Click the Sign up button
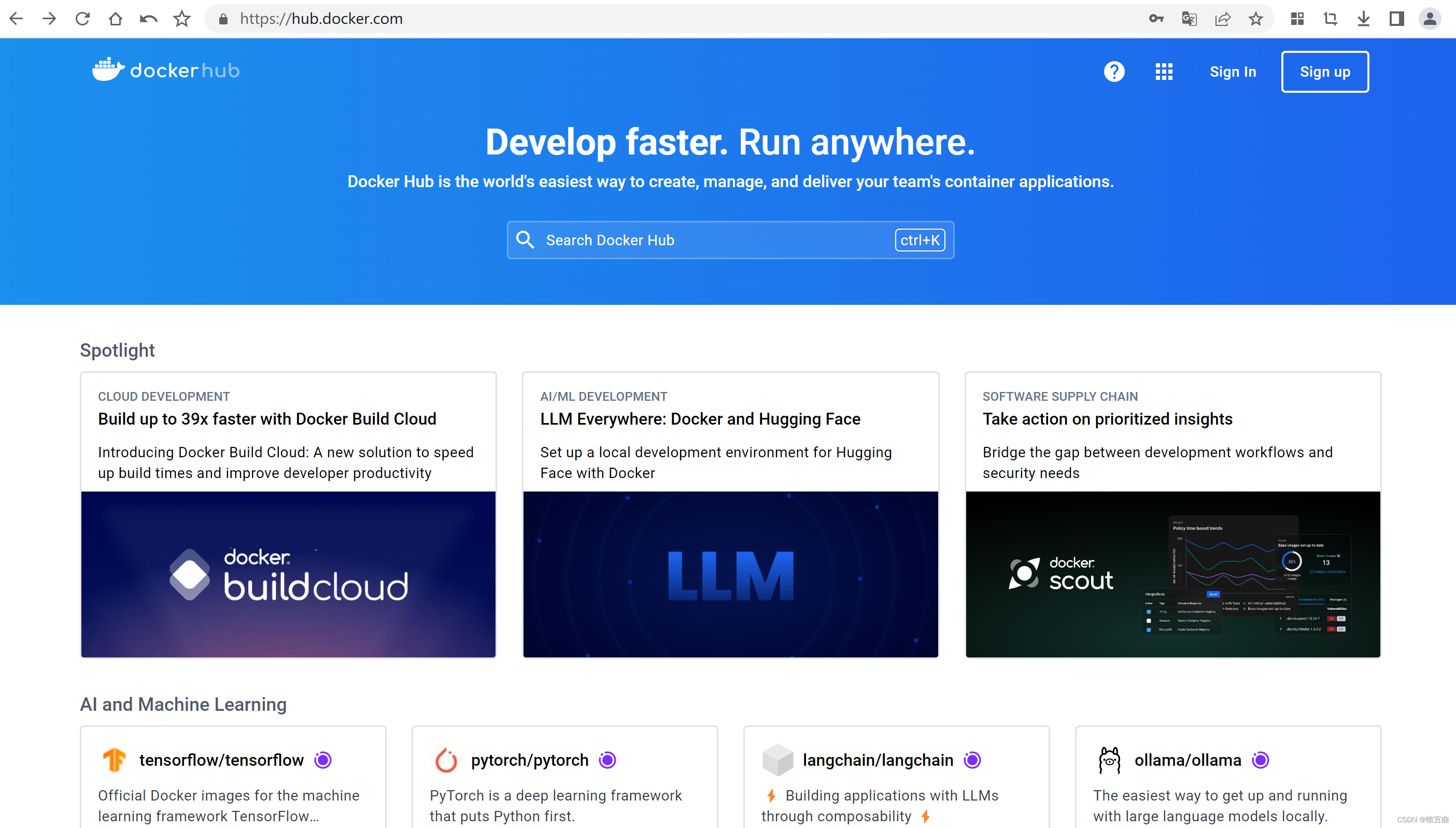This screenshot has height=828, width=1456. coord(1325,72)
